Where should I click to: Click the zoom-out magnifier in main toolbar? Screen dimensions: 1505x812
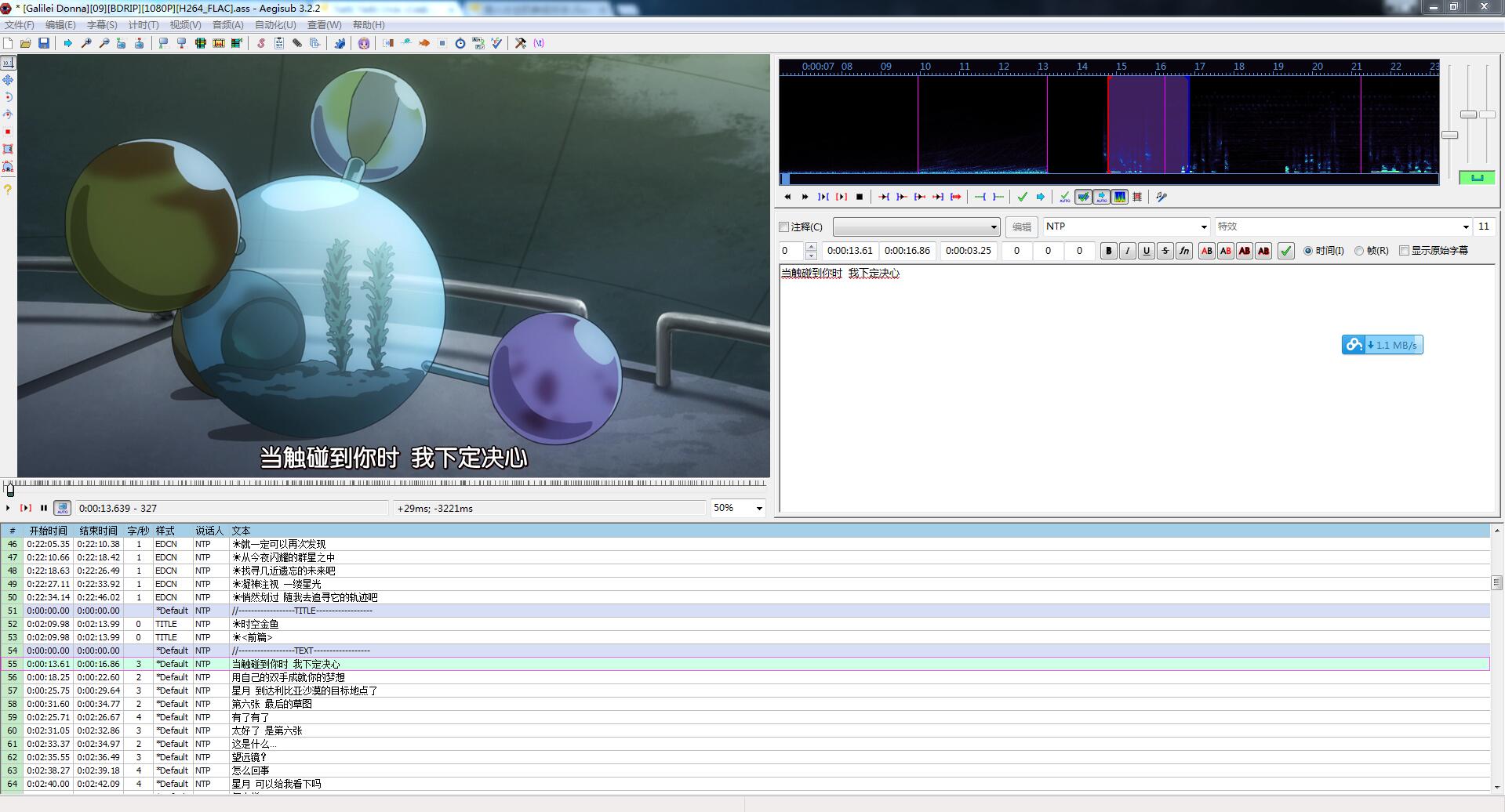pyautogui.click(x=104, y=43)
